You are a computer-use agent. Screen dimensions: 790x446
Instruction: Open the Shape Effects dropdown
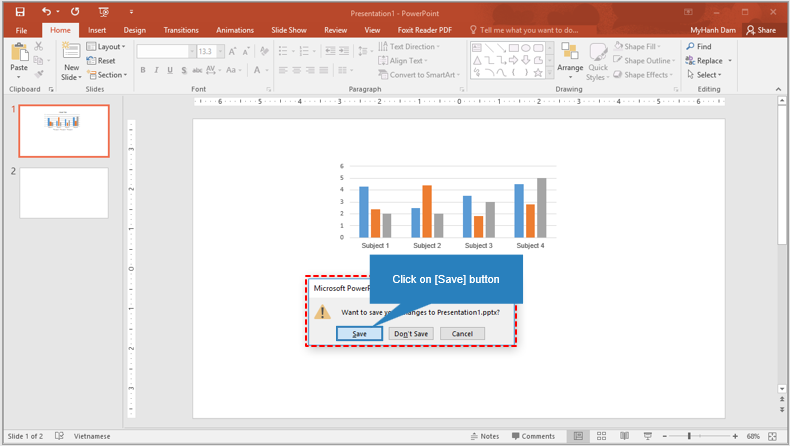pyautogui.click(x=643, y=75)
